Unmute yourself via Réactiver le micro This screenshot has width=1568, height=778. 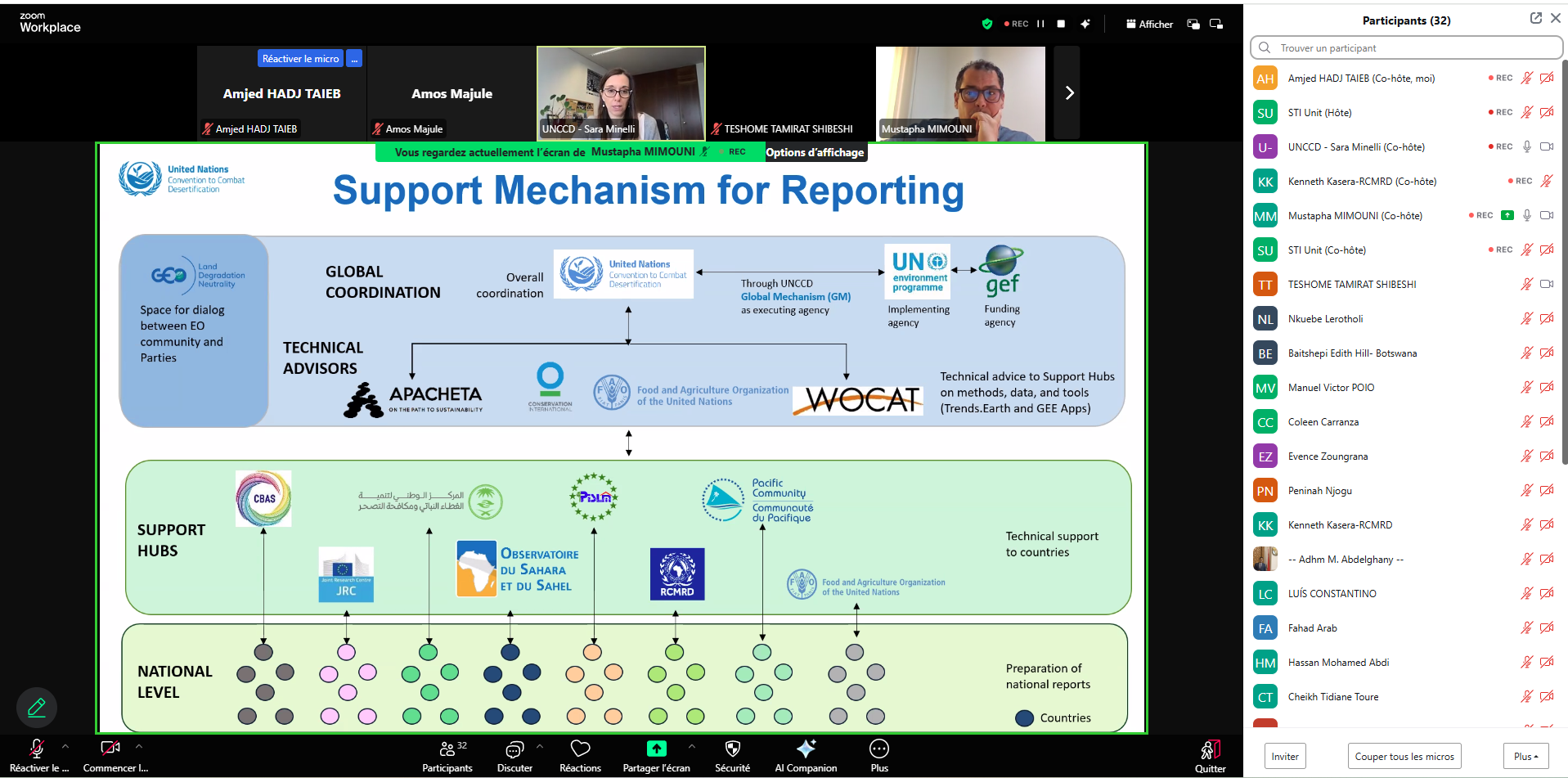coord(36,754)
